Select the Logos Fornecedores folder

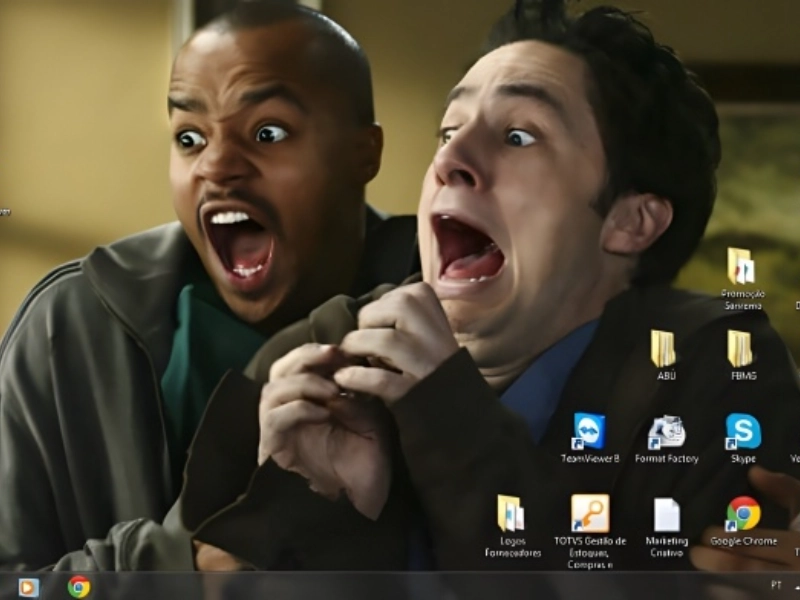click(512, 513)
